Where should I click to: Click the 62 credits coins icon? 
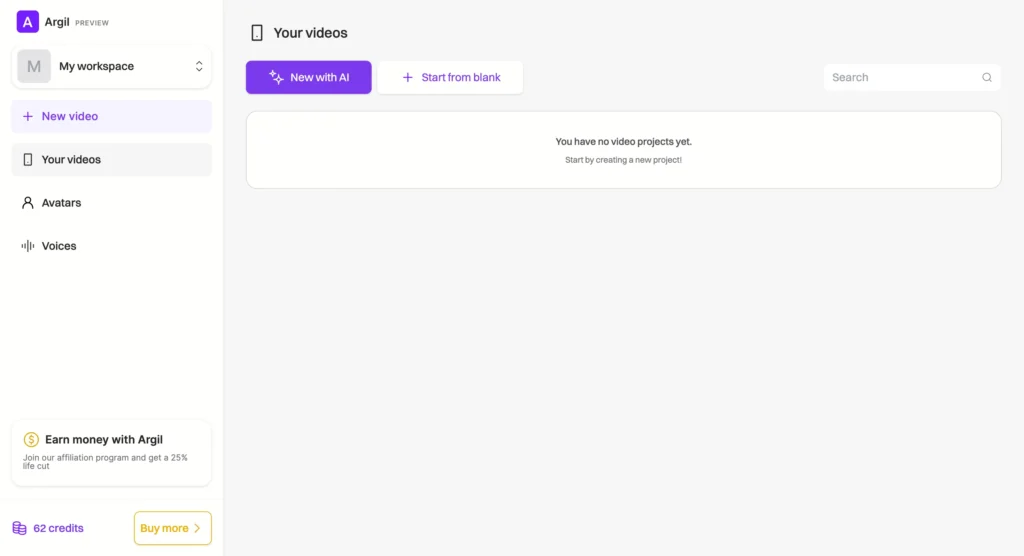[20, 528]
